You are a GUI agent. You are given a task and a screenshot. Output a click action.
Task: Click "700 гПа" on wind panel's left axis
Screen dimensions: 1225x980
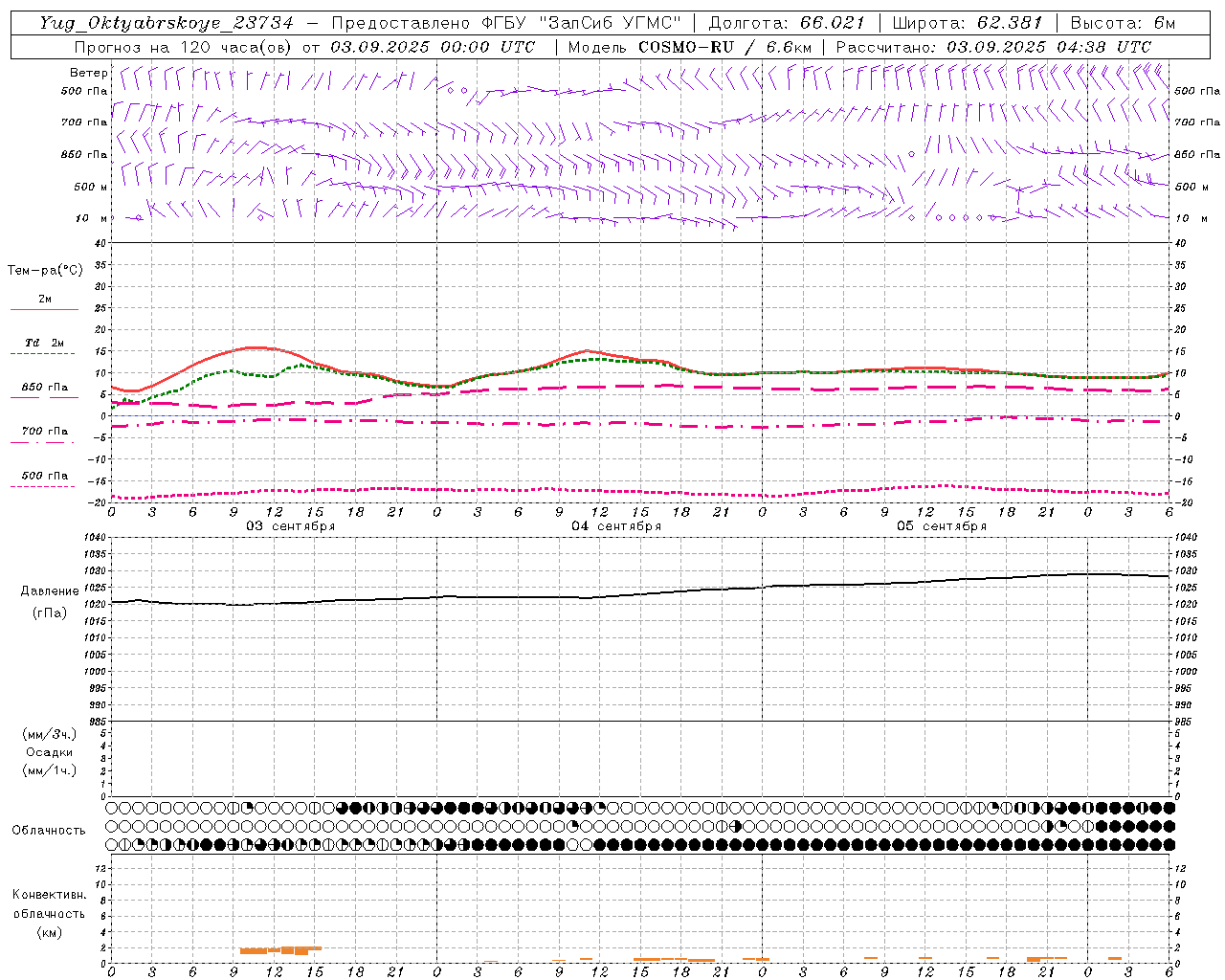(84, 122)
